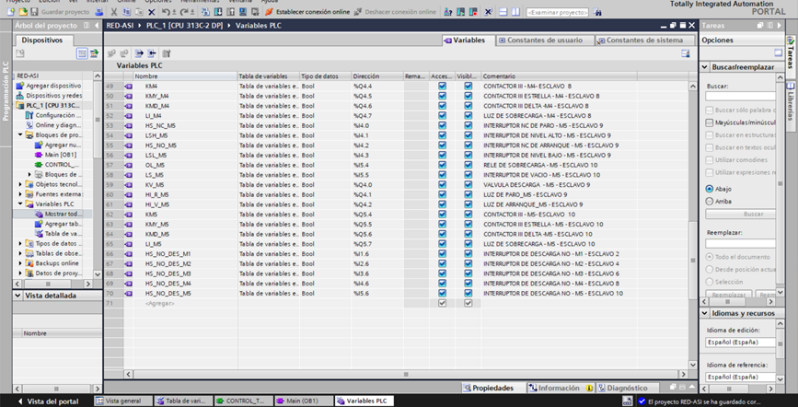Image resolution: width=798 pixels, height=407 pixels.
Task: Open the Dispositivos tab
Action: (43, 40)
